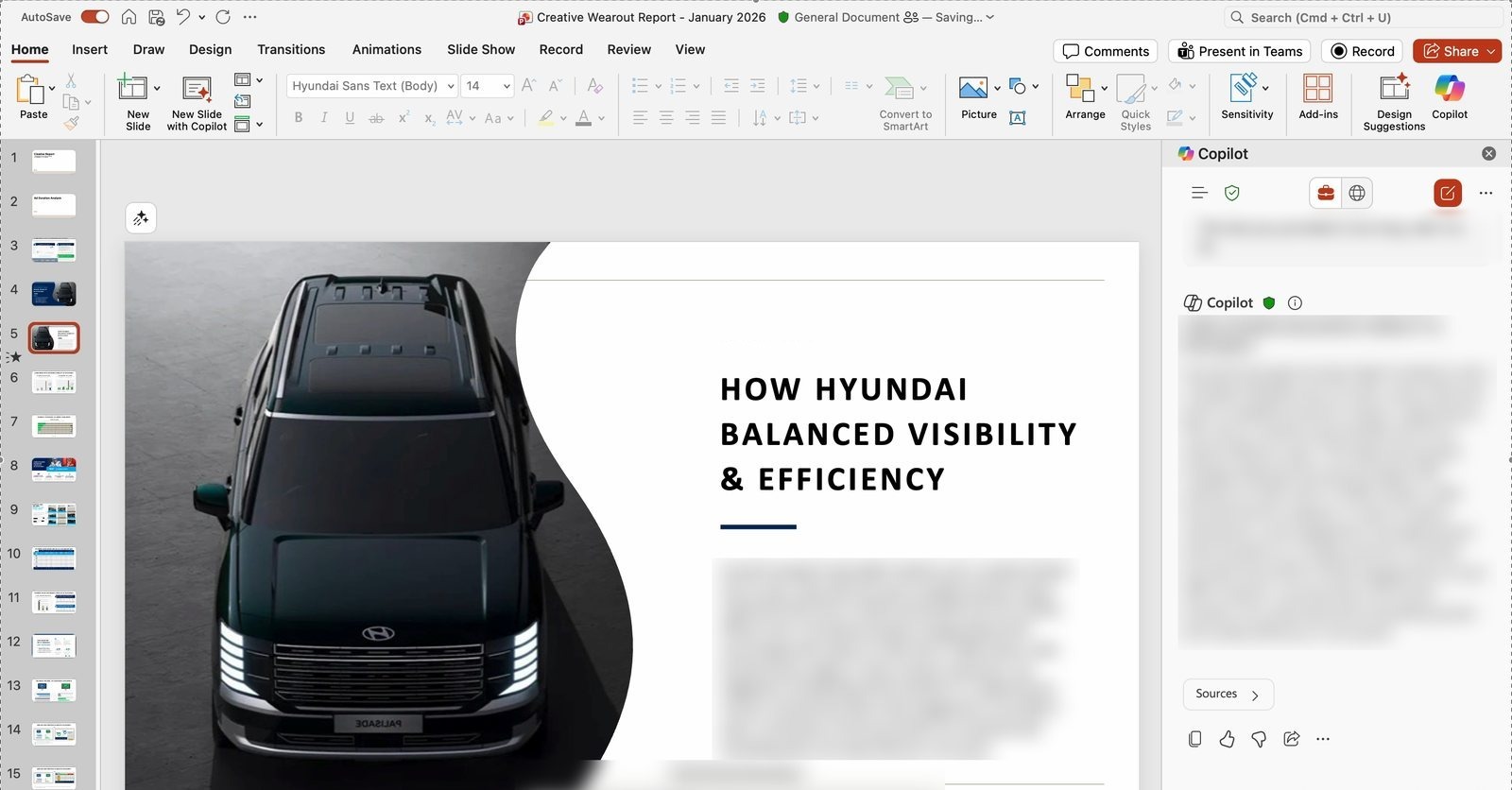
Task: Click the Center text alignment icon
Action: (x=666, y=118)
